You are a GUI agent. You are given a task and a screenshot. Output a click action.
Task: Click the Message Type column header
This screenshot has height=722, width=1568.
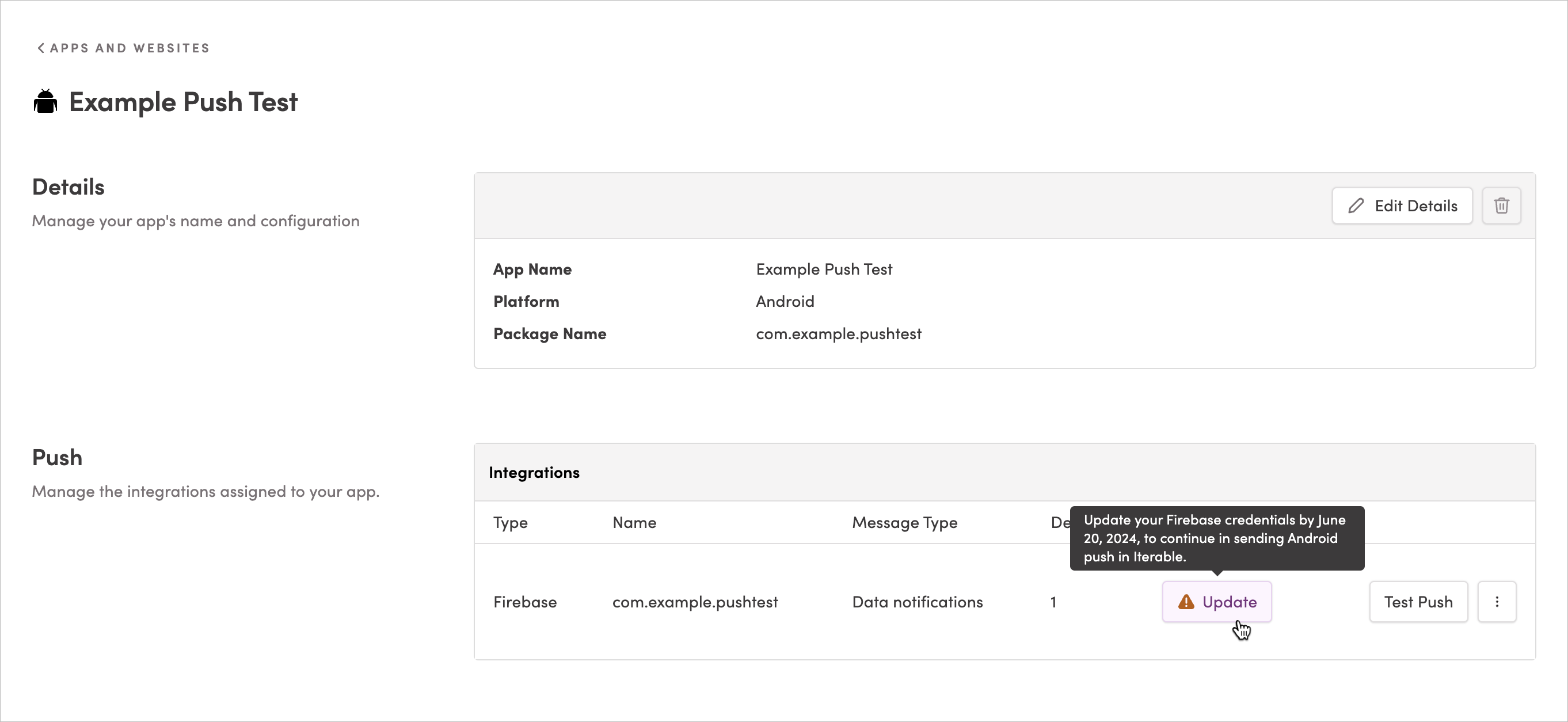pyautogui.click(x=904, y=523)
